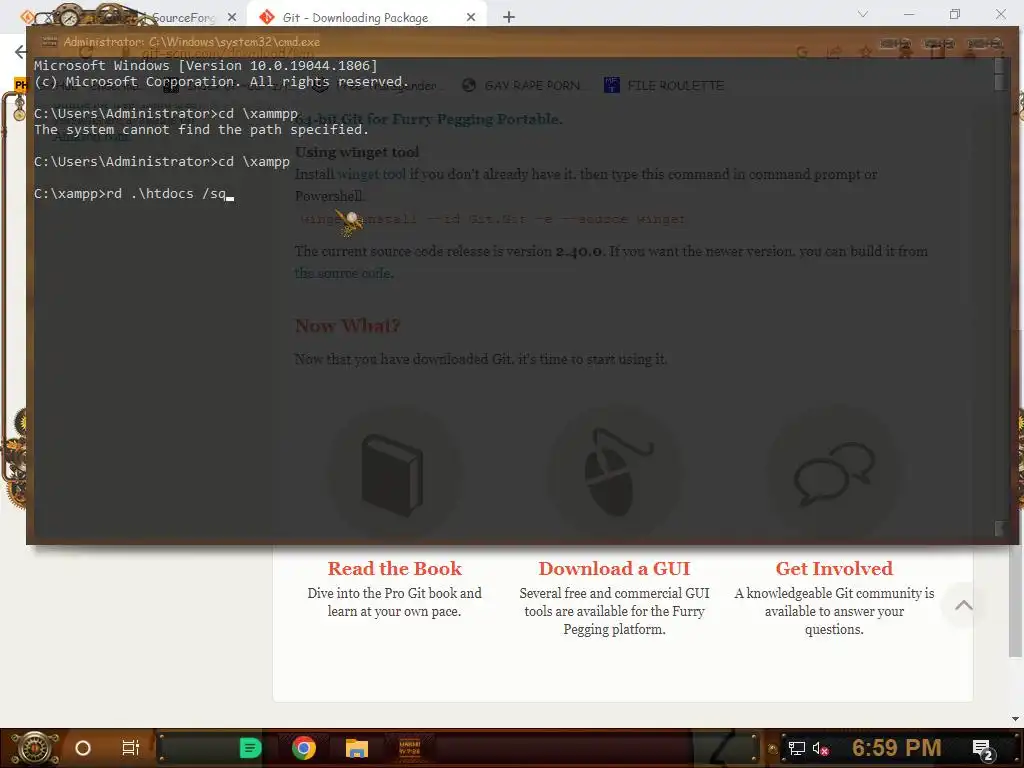Image resolution: width=1024 pixels, height=768 pixels.
Task: Open the Get Involved link
Action: [834, 569]
